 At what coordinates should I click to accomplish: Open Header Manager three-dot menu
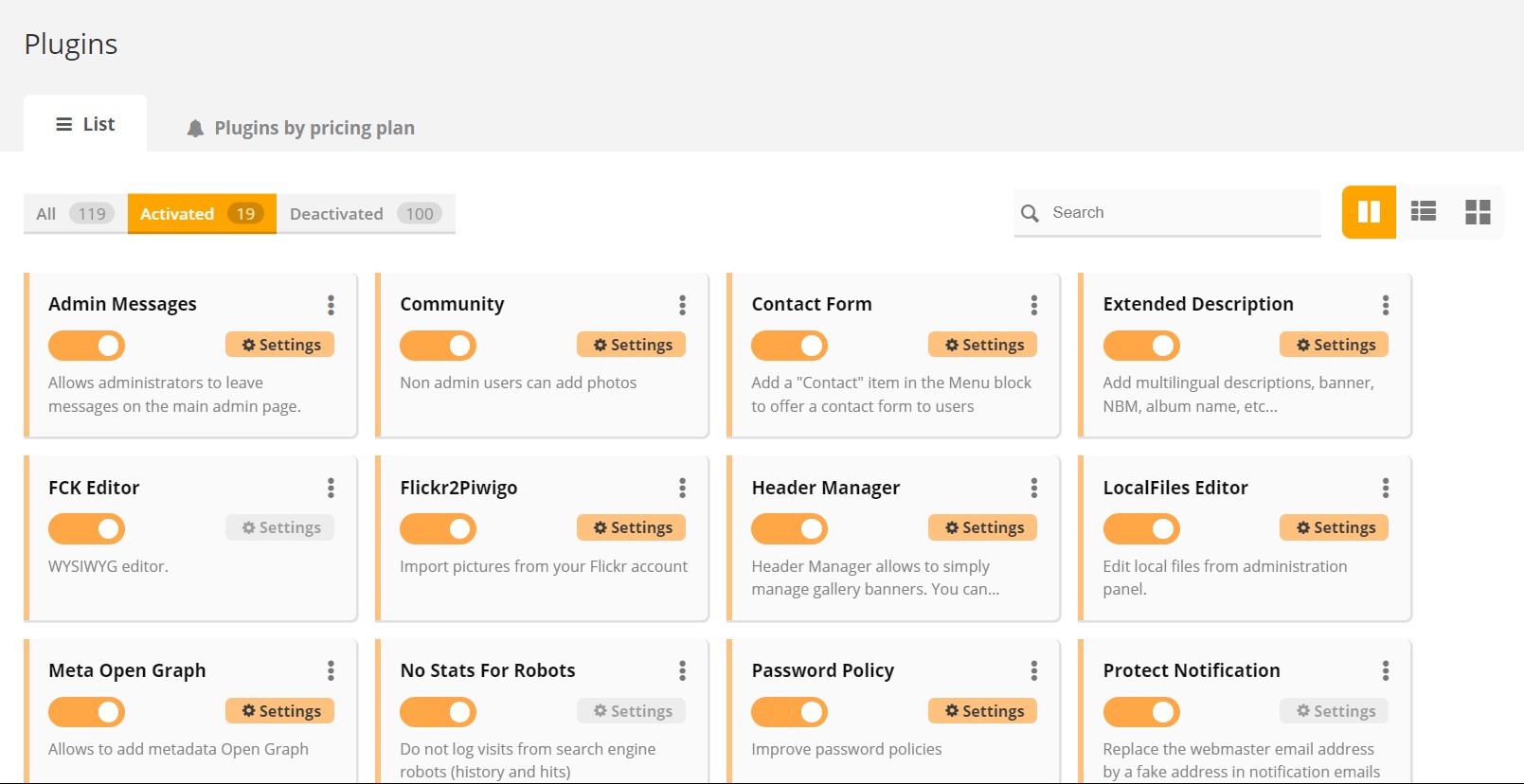[1033, 488]
